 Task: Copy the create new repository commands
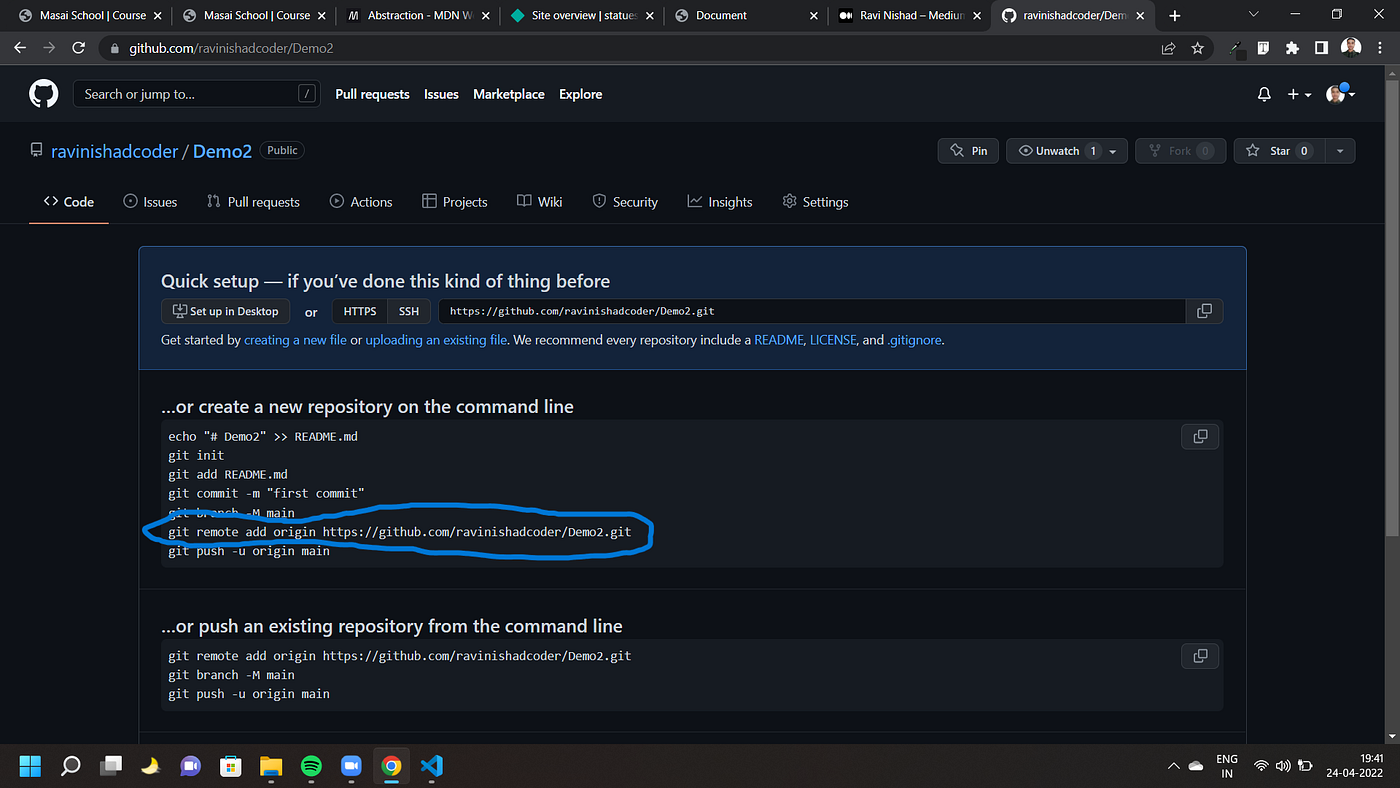pos(1200,436)
